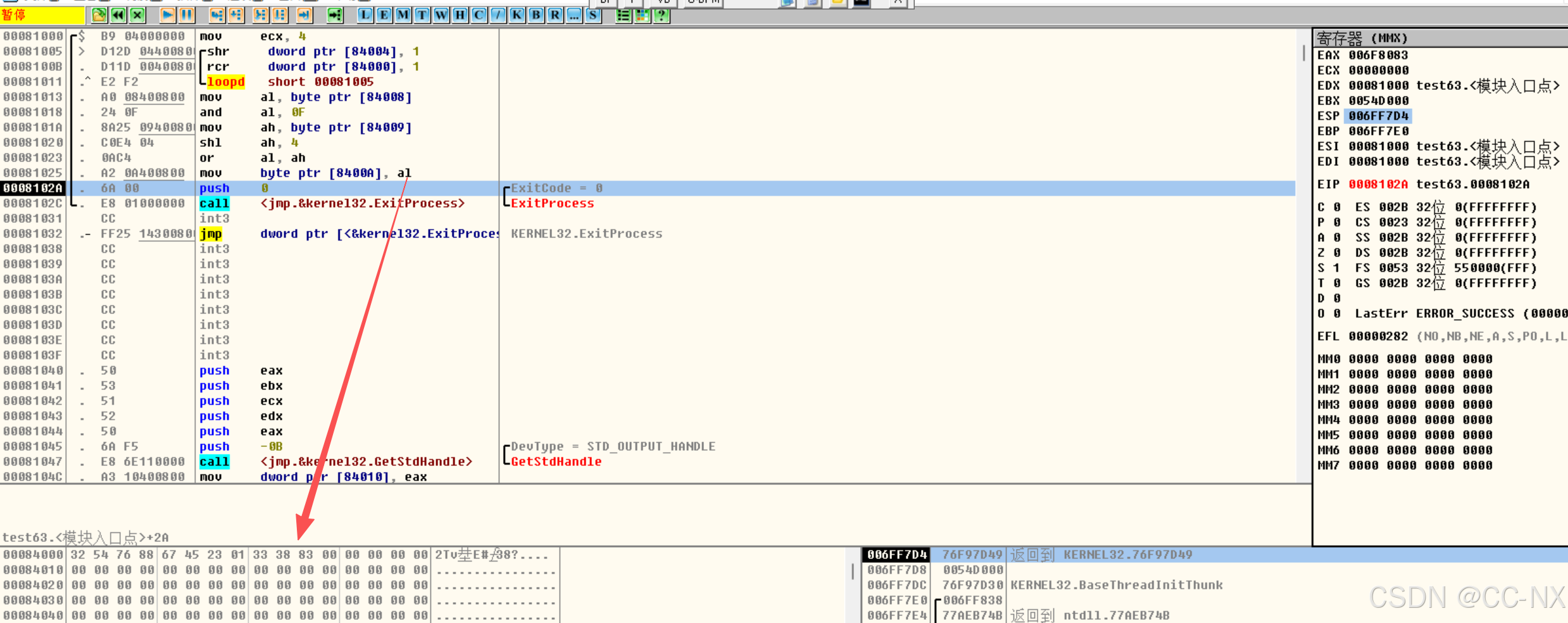Select the highlighted 'push 0' row at 0008102A
The image size is (1568, 623).
(x=648, y=188)
